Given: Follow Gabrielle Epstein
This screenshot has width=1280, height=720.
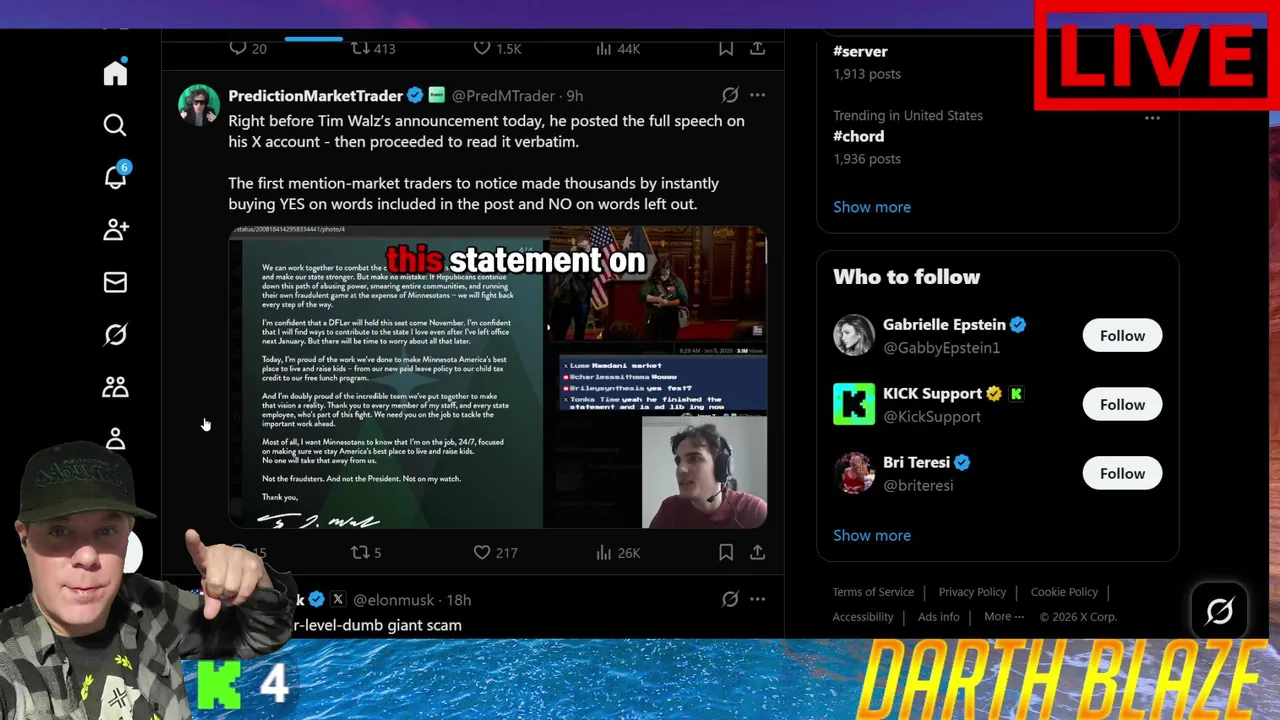Looking at the screenshot, I should click(1122, 335).
